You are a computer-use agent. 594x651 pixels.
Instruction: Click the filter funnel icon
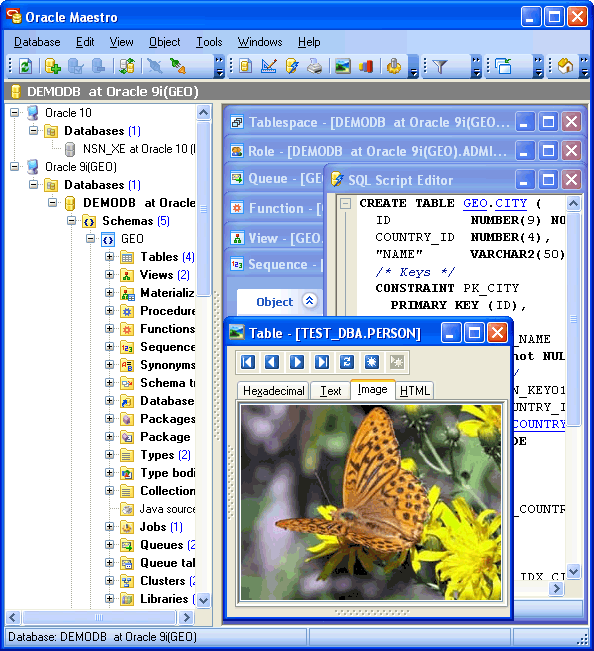[440, 66]
